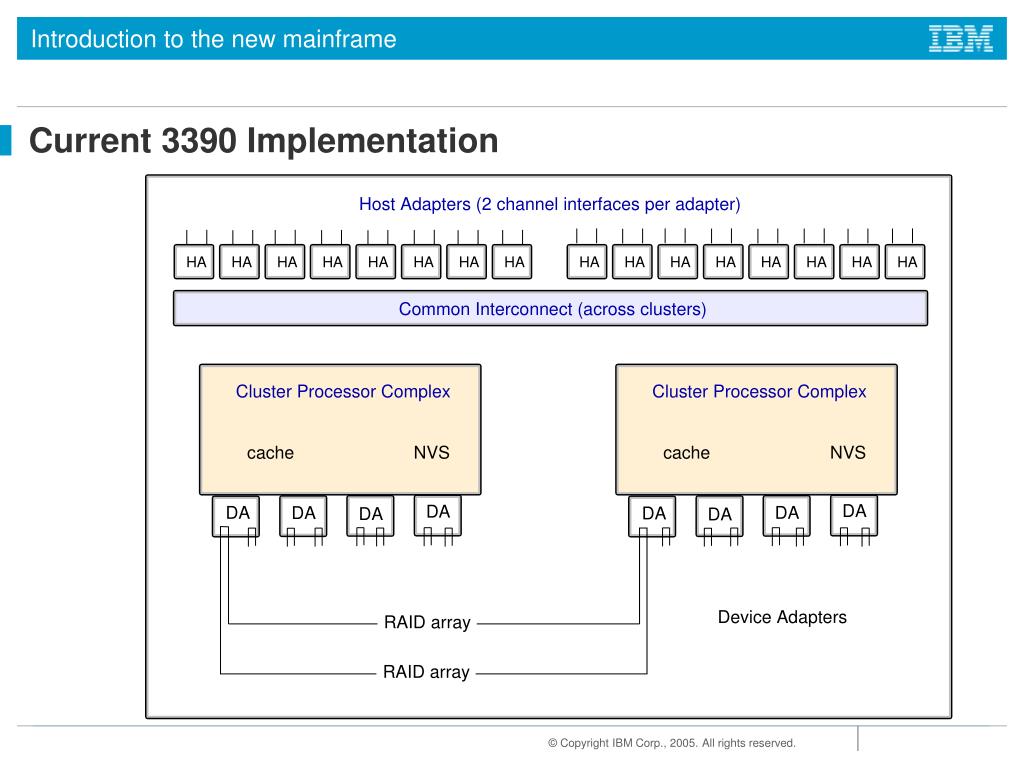This screenshot has width=1024, height=768.
Task: Click the lower 'RAID array' label
Action: (x=426, y=672)
